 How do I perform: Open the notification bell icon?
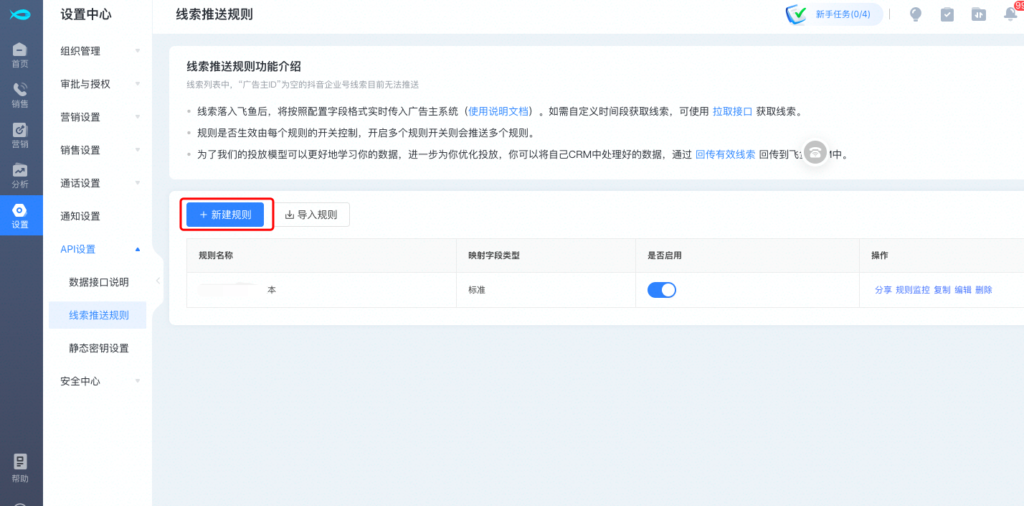pyautogui.click(x=1010, y=14)
